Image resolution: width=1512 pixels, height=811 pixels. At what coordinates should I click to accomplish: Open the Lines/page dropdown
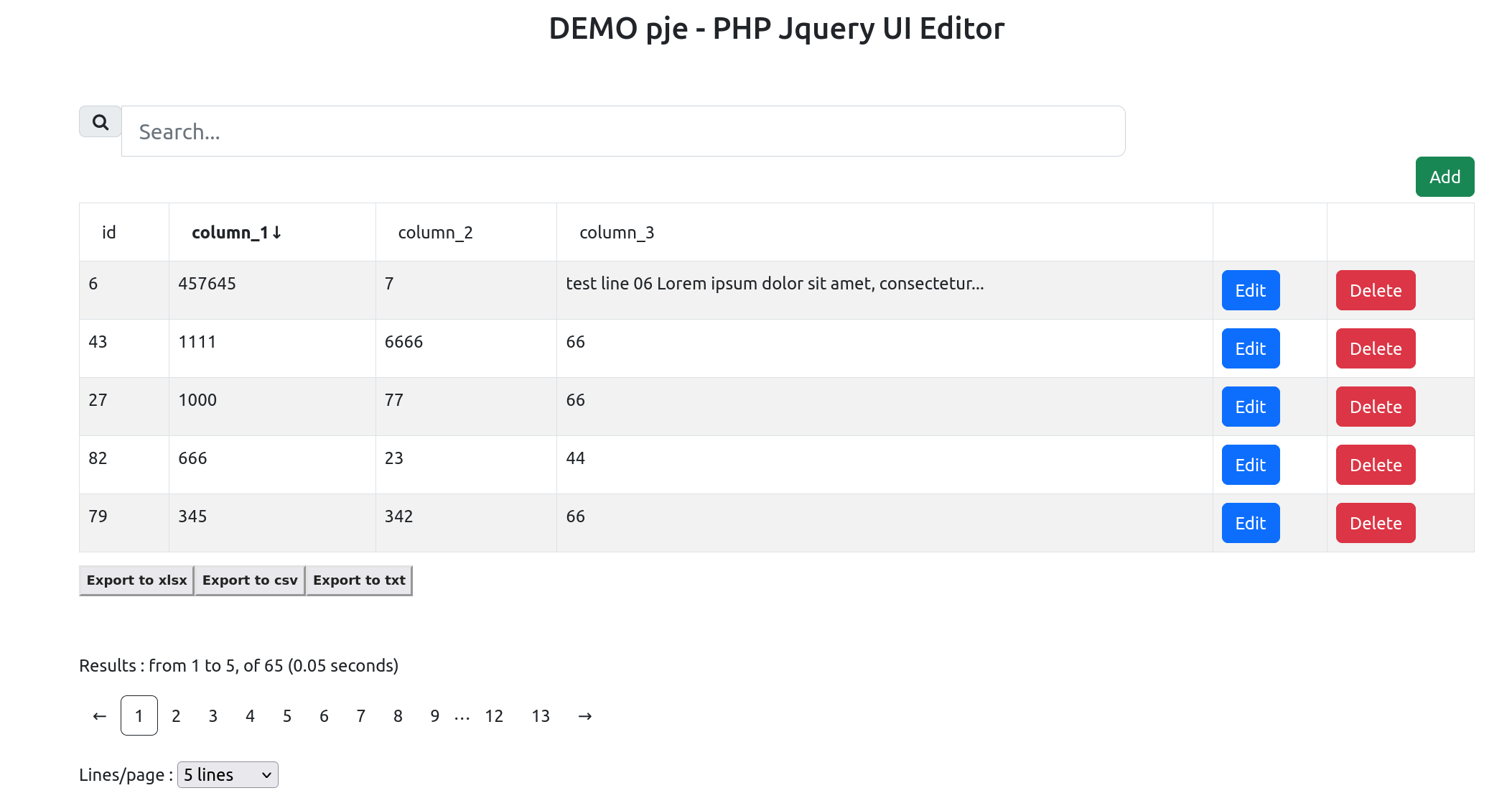point(228,774)
